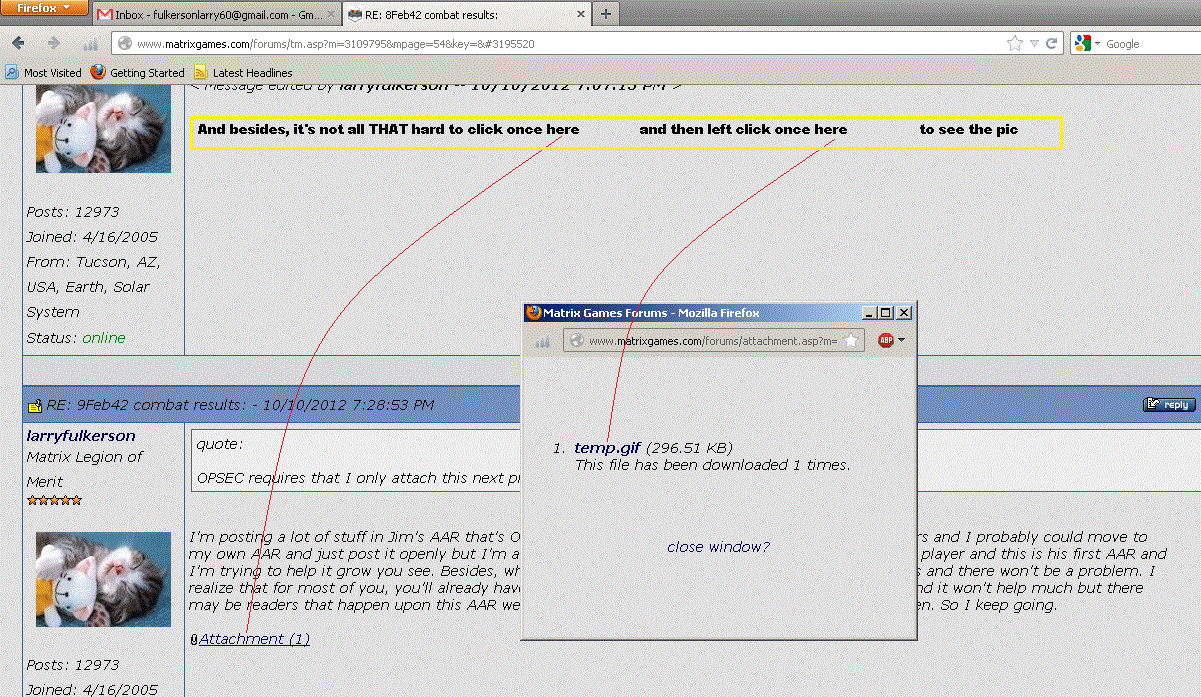Select the RE: 8Feb42 combat results tab
The width and height of the screenshot is (1201, 697).
466,16
